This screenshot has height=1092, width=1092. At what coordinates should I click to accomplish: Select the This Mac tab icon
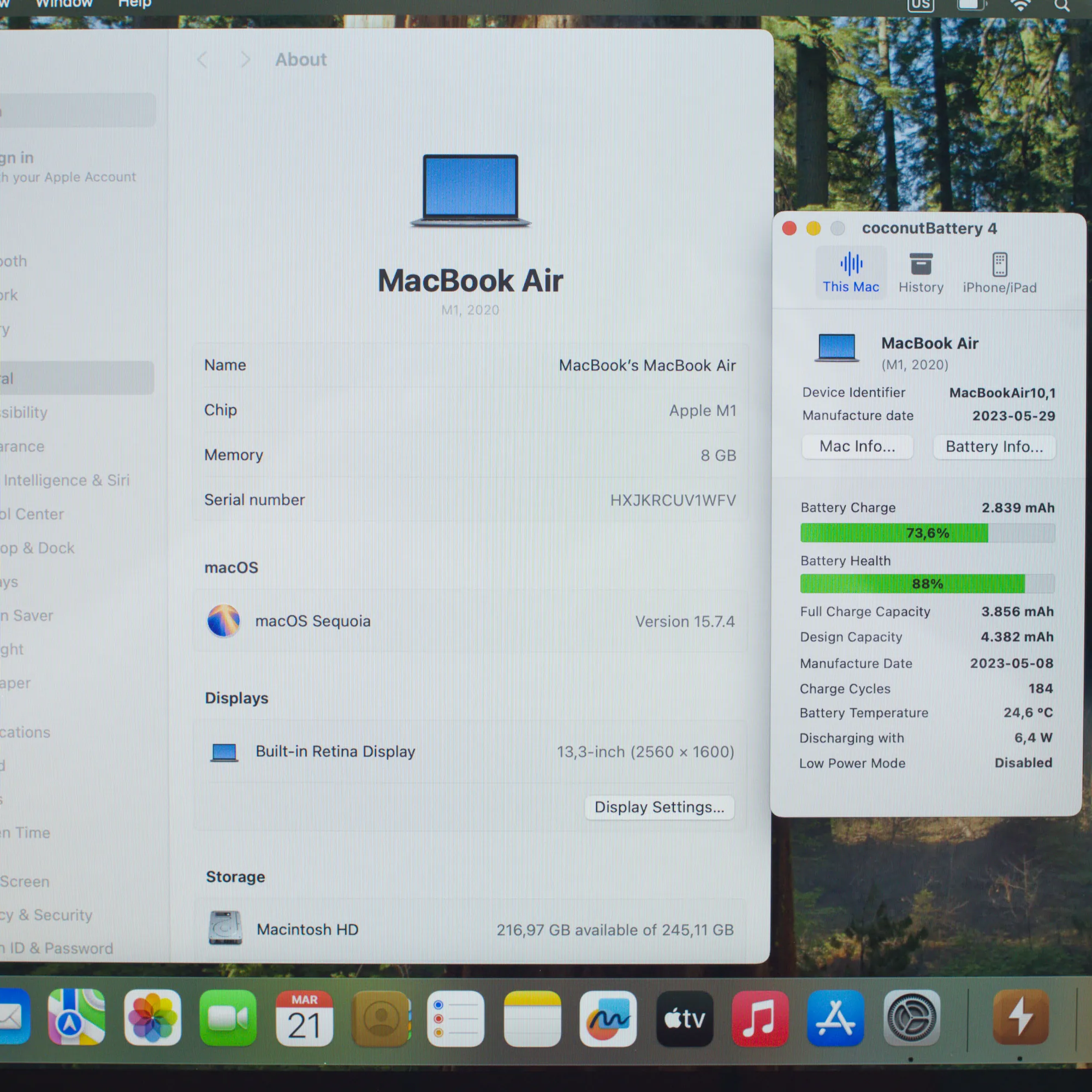851,264
